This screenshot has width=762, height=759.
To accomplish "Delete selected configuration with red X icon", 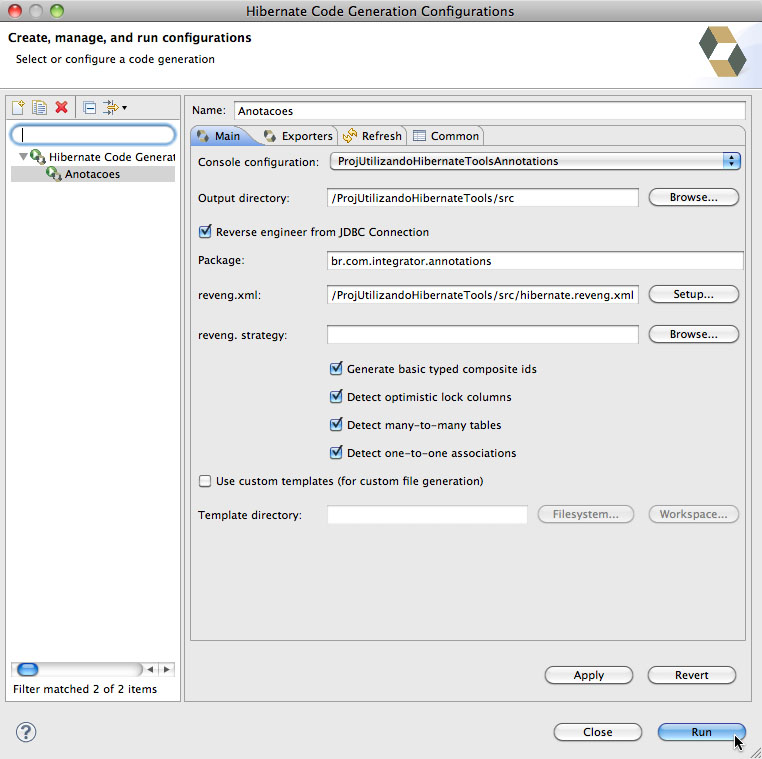I will [61, 107].
